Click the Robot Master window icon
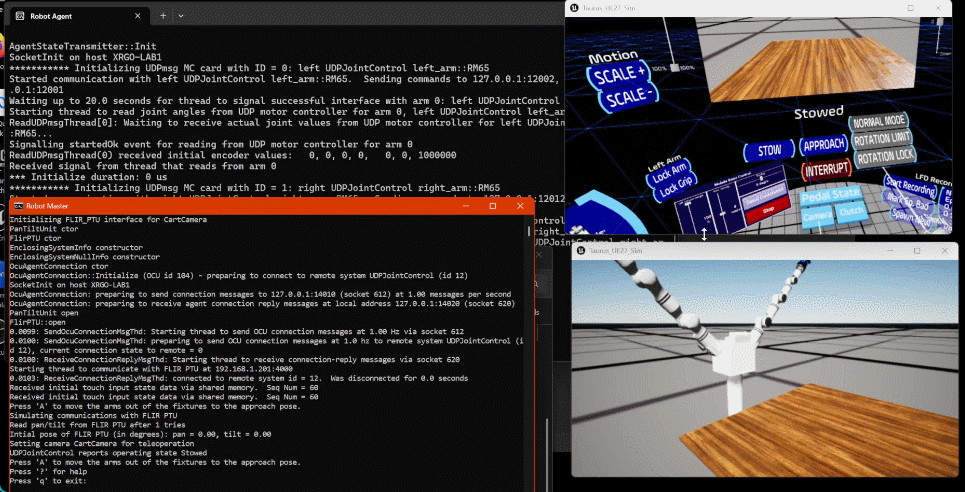965x492 pixels. [18, 205]
